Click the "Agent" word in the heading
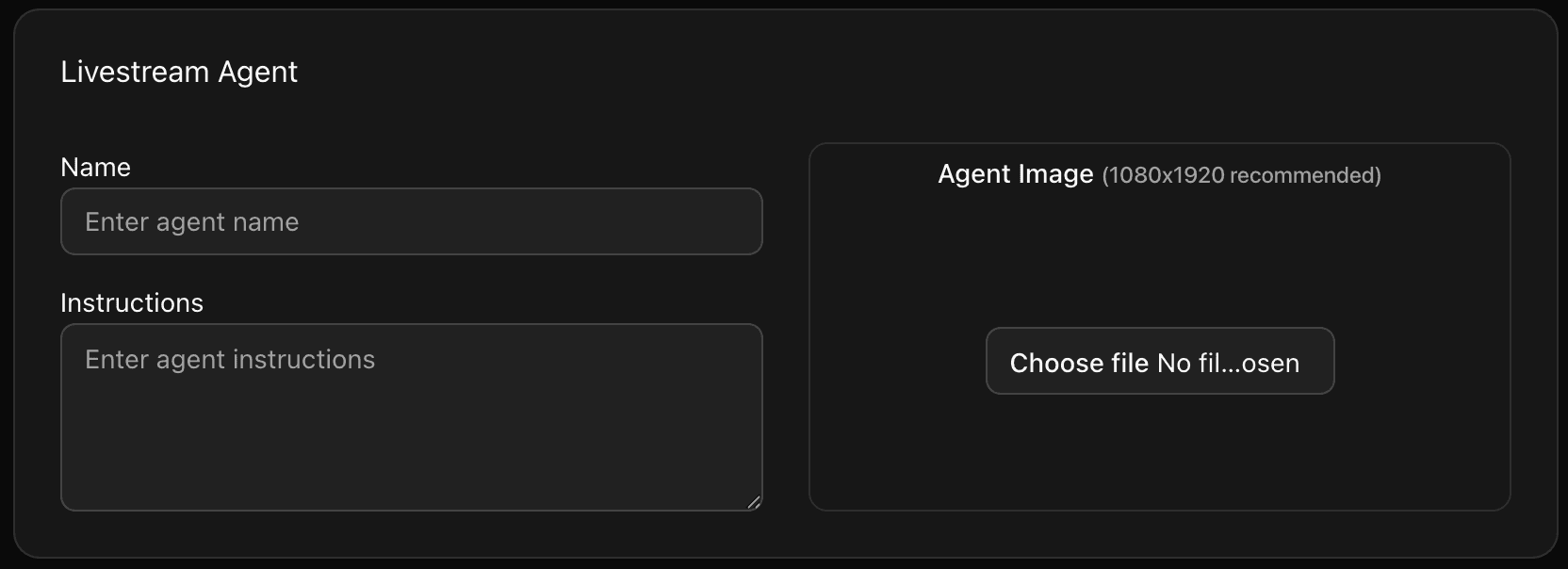The width and height of the screenshot is (1568, 569). pos(257,73)
